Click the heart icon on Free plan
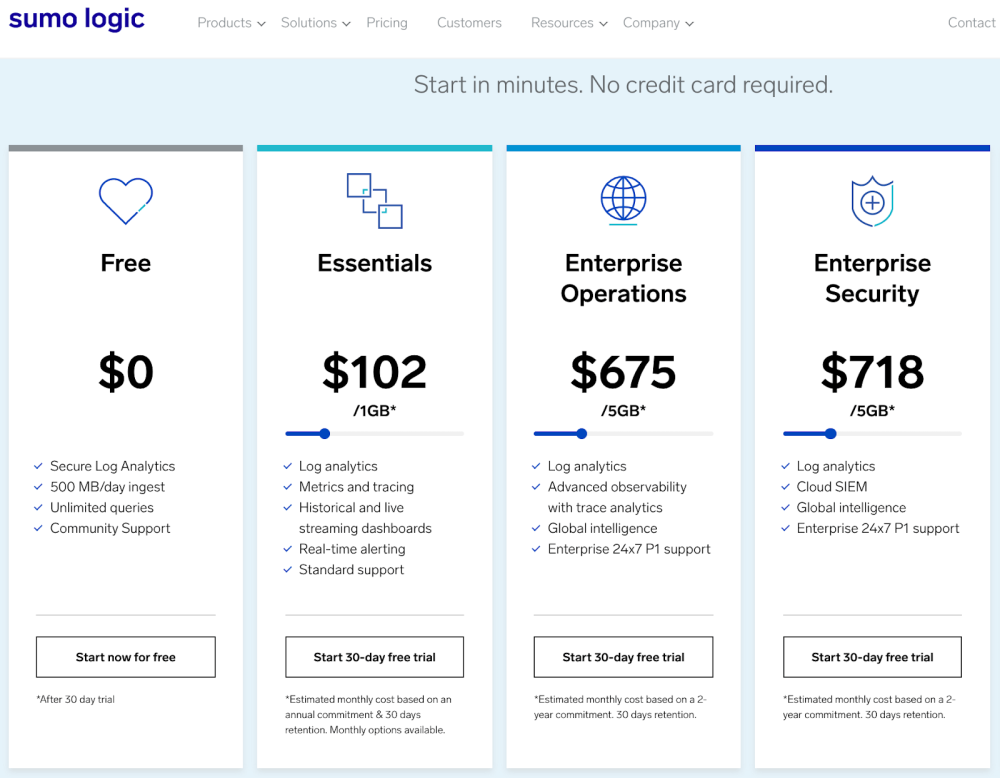The width and height of the screenshot is (1000, 778). click(x=126, y=201)
